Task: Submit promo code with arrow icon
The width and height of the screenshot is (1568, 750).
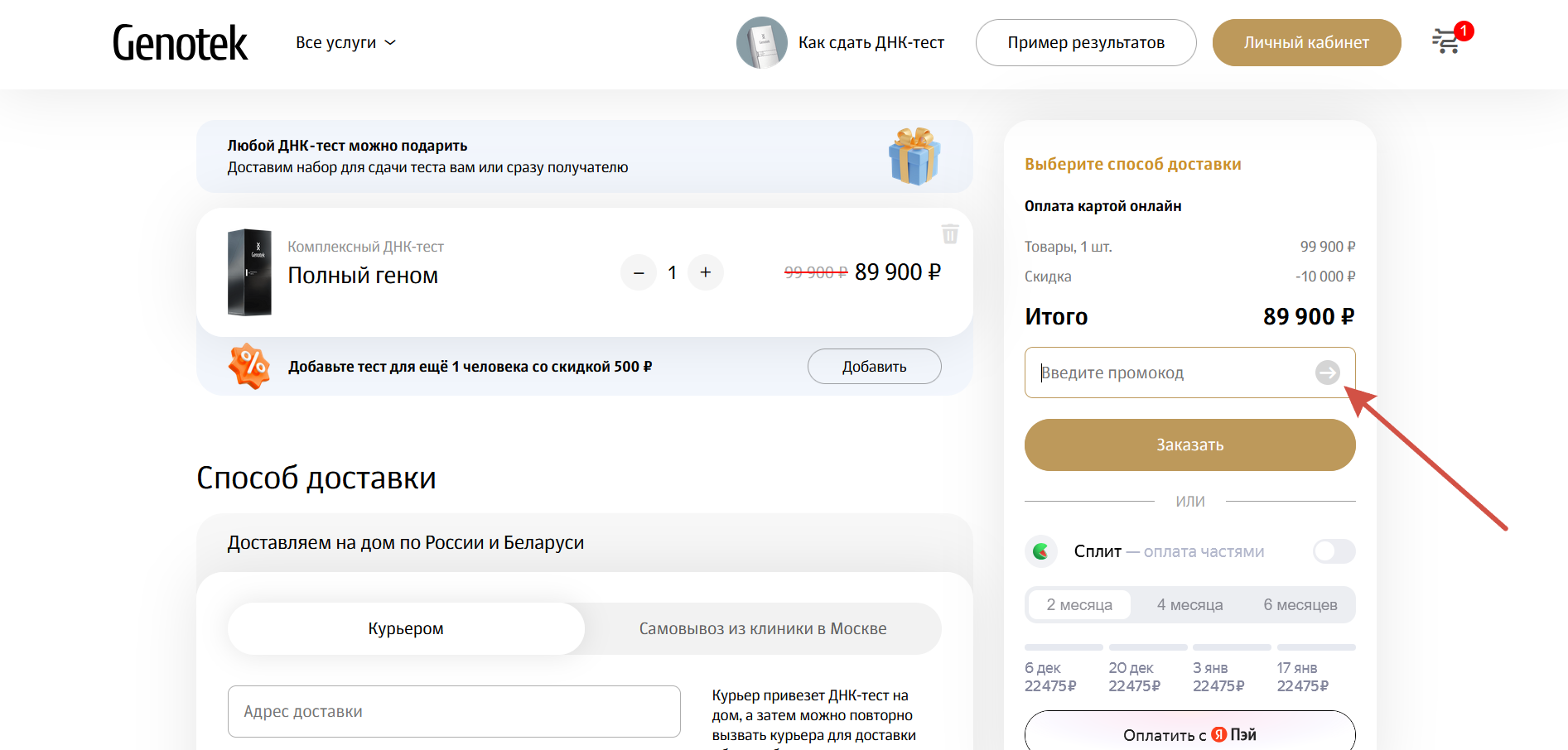Action: (1327, 373)
